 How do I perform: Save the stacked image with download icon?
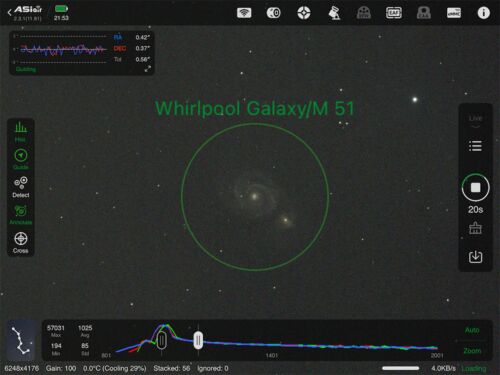475,257
